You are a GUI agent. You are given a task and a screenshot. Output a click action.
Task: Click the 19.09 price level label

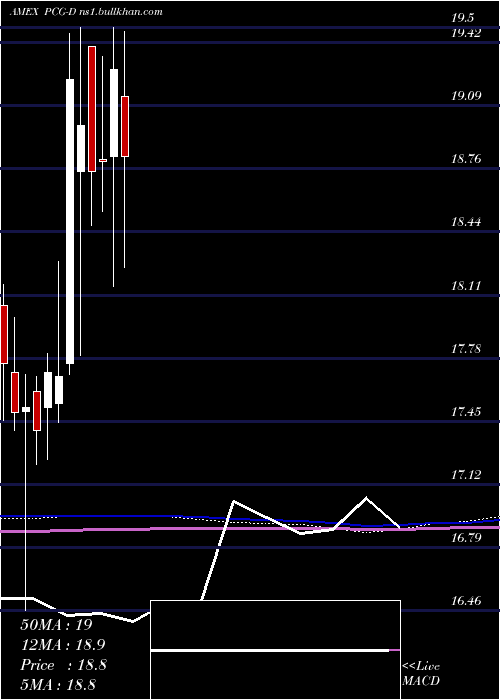467,95
